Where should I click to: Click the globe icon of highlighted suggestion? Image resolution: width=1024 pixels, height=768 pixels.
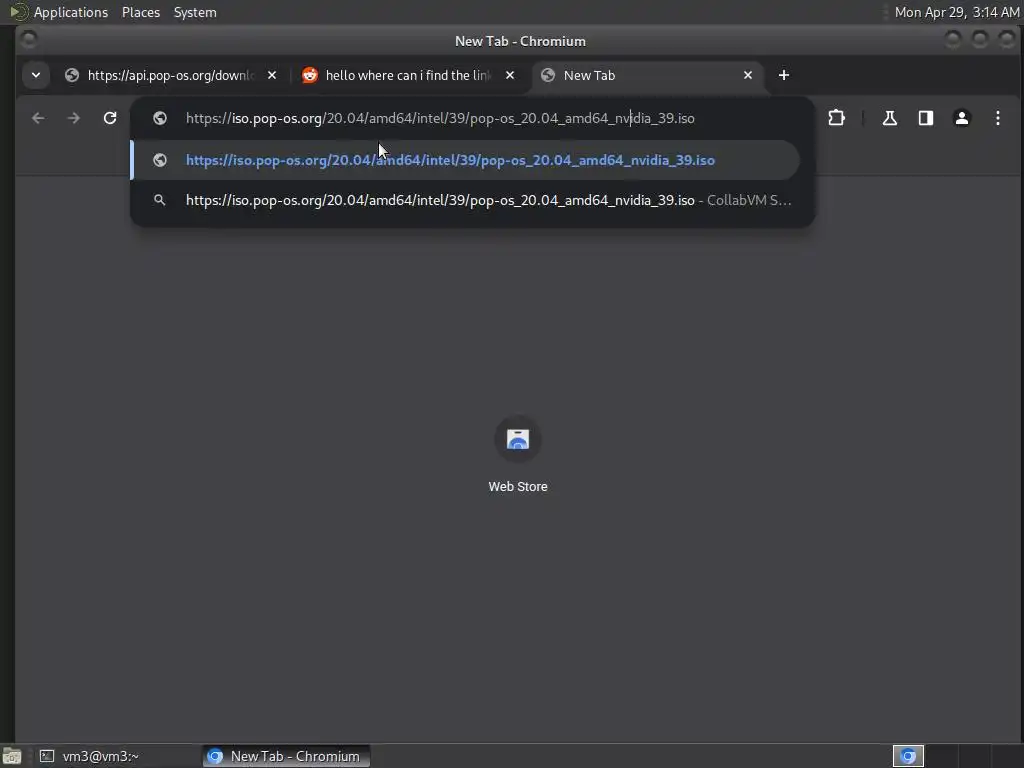160,160
